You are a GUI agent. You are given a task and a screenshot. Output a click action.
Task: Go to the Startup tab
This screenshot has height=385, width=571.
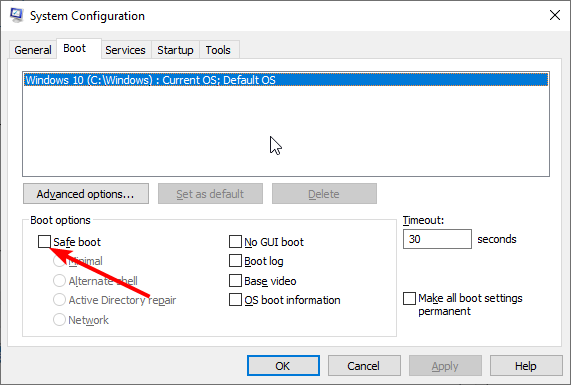[175, 50]
